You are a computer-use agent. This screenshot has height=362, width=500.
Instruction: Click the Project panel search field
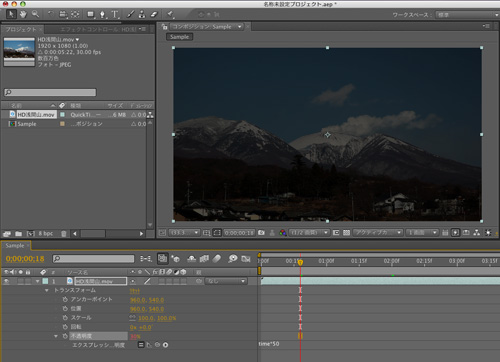[x=50, y=92]
